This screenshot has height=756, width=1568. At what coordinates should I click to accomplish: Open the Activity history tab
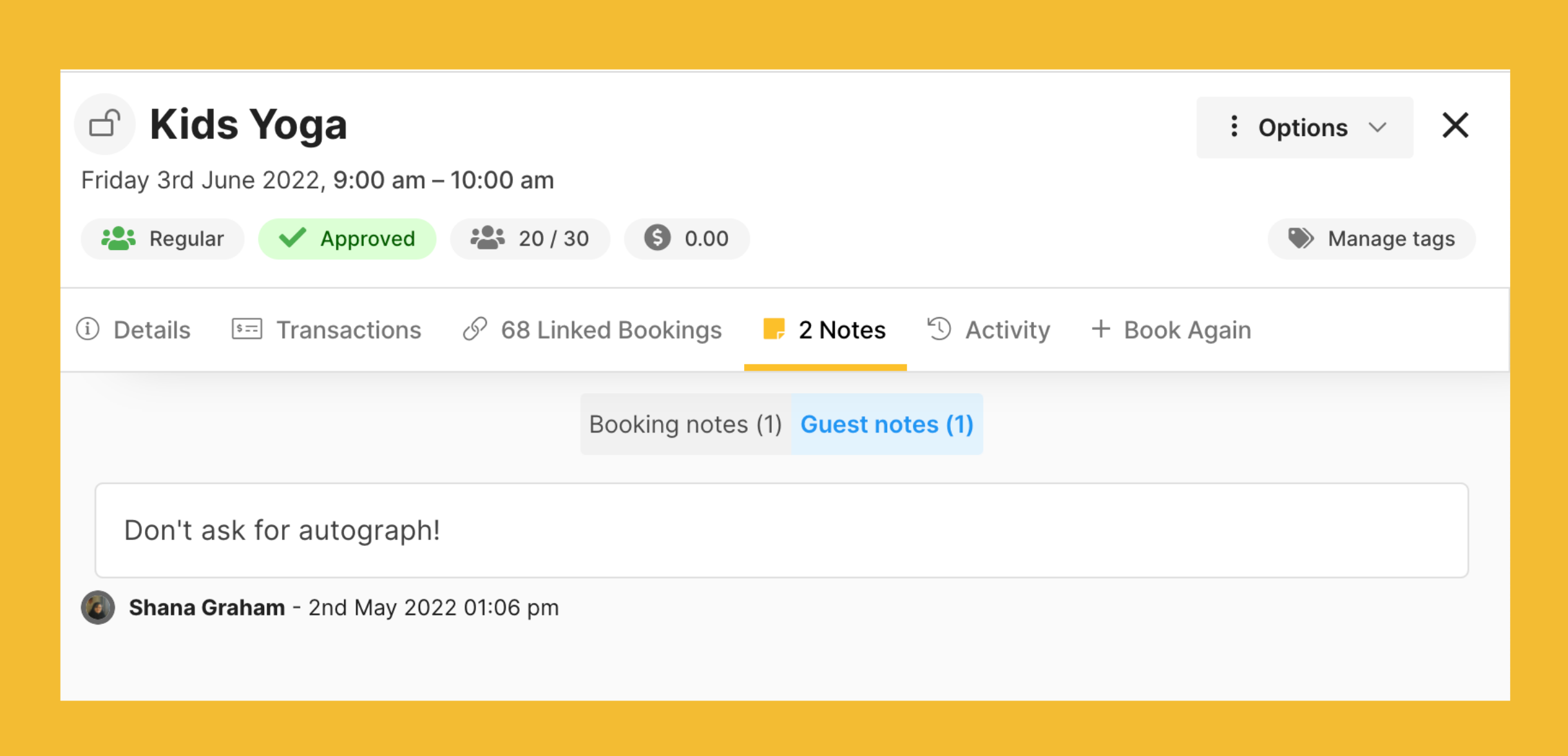(989, 329)
